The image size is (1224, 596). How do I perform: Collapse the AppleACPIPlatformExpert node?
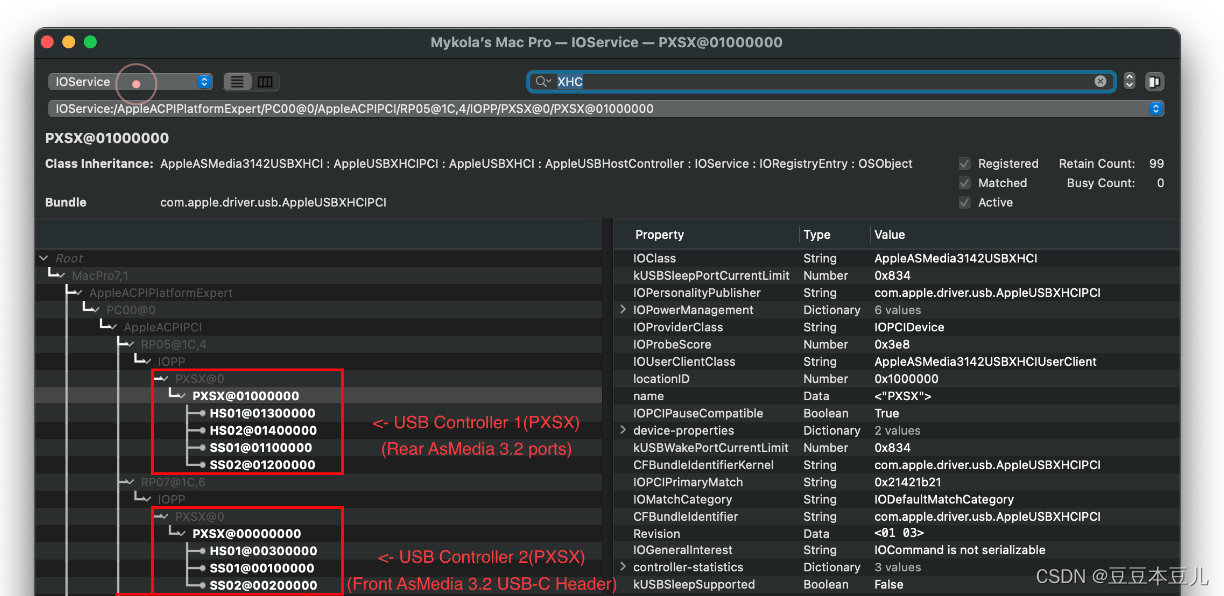pyautogui.click(x=80, y=293)
